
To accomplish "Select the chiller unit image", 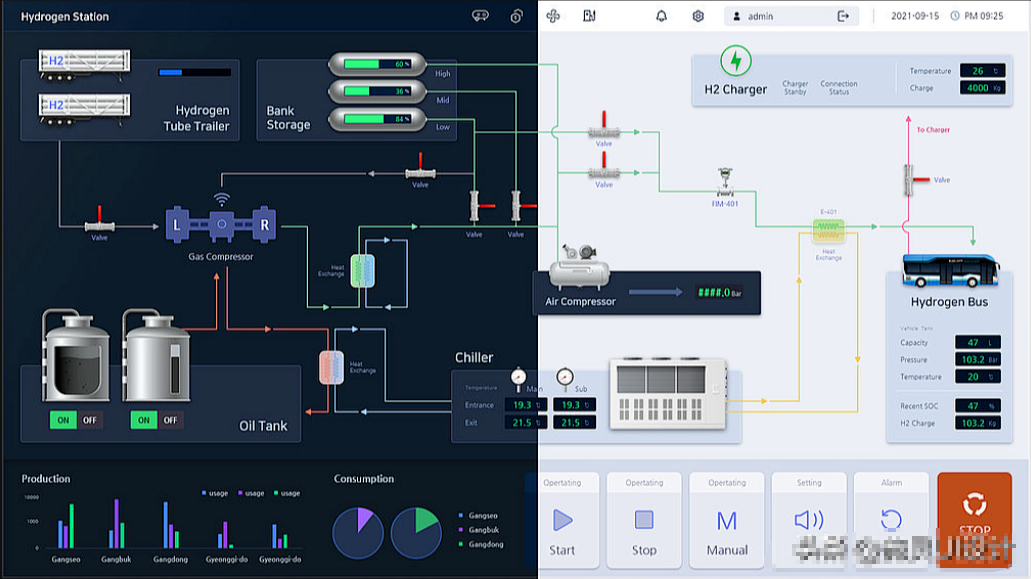I will coord(668,394).
